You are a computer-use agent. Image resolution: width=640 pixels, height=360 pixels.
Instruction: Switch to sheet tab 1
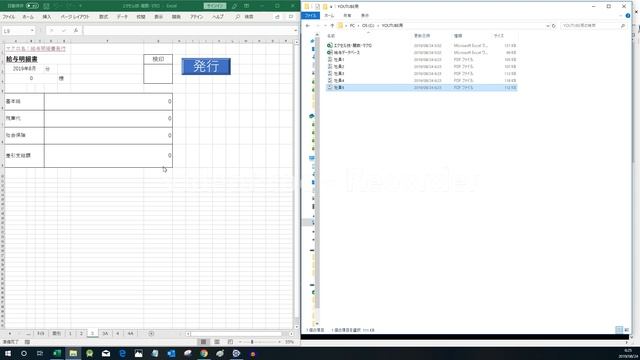pos(70,333)
